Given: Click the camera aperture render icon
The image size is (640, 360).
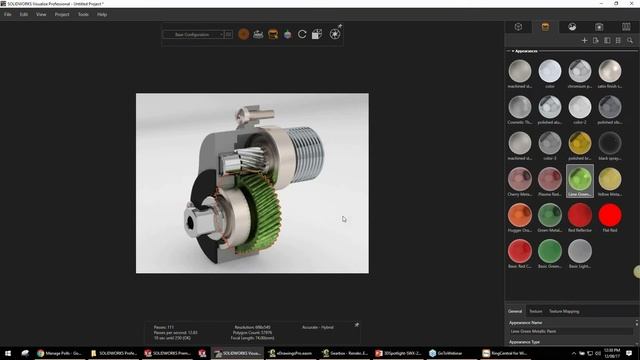Looking at the screenshot, I should click(335, 34).
